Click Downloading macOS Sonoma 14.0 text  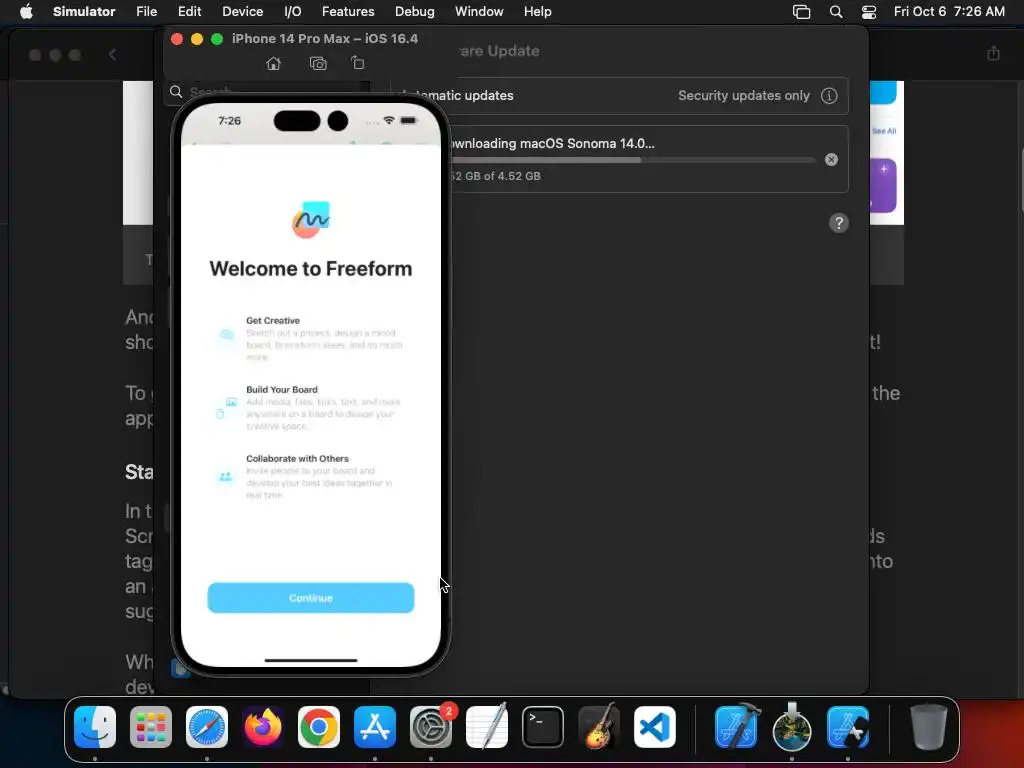pyautogui.click(x=552, y=144)
